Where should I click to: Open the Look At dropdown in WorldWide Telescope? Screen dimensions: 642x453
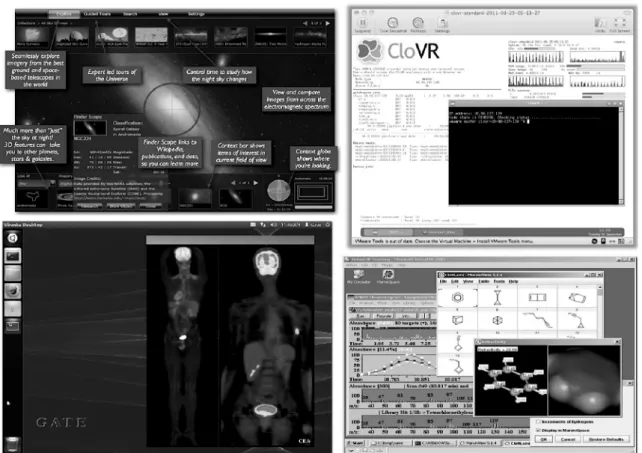[x=37, y=183]
